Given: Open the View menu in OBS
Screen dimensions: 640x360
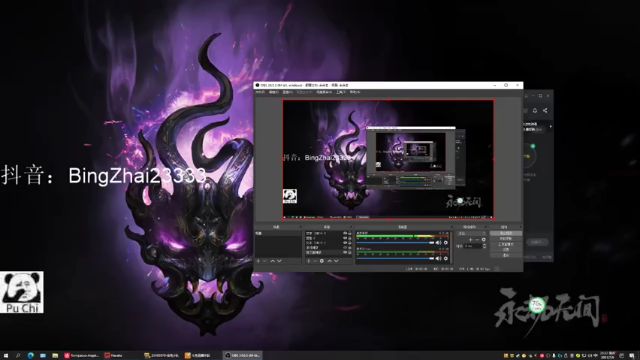Looking at the screenshot, I should coord(287,92).
